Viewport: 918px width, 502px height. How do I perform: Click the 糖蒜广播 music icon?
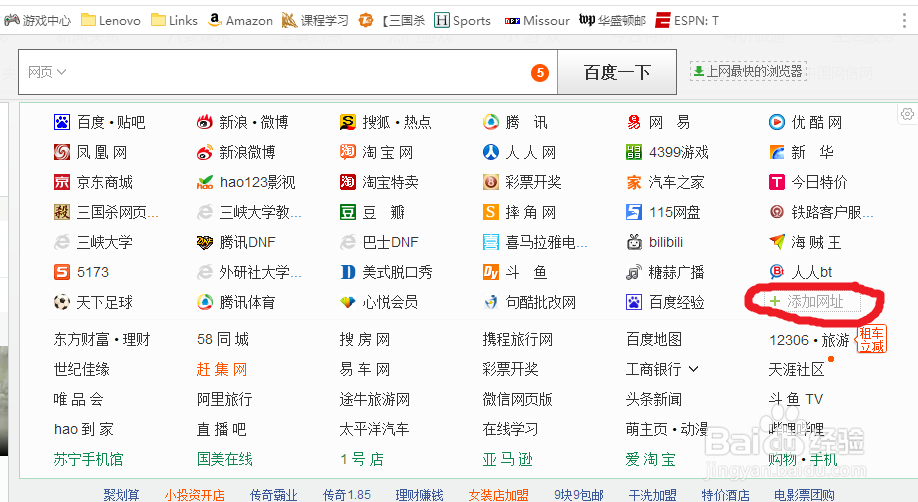(633, 272)
